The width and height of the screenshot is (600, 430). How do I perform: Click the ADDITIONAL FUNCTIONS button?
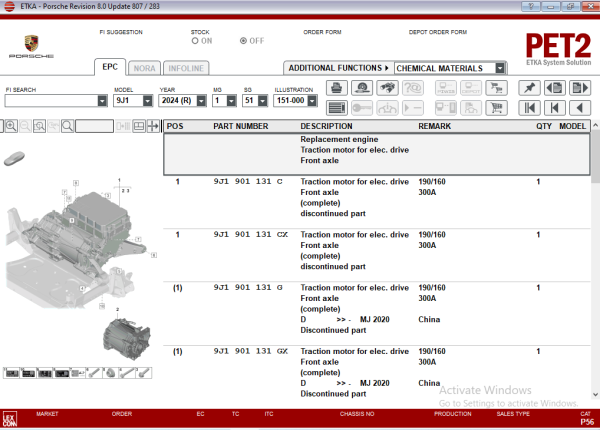coord(338,68)
